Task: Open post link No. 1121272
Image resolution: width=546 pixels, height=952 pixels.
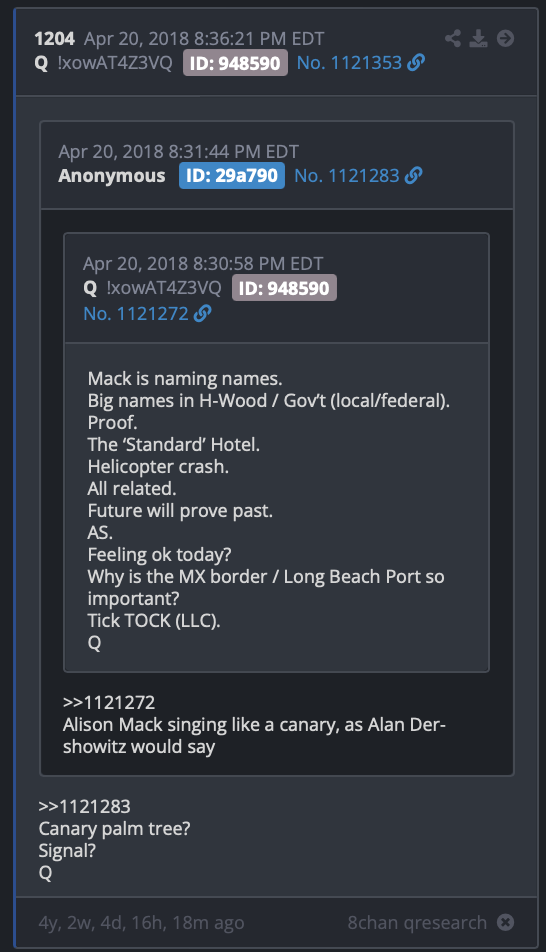Action: (136, 313)
